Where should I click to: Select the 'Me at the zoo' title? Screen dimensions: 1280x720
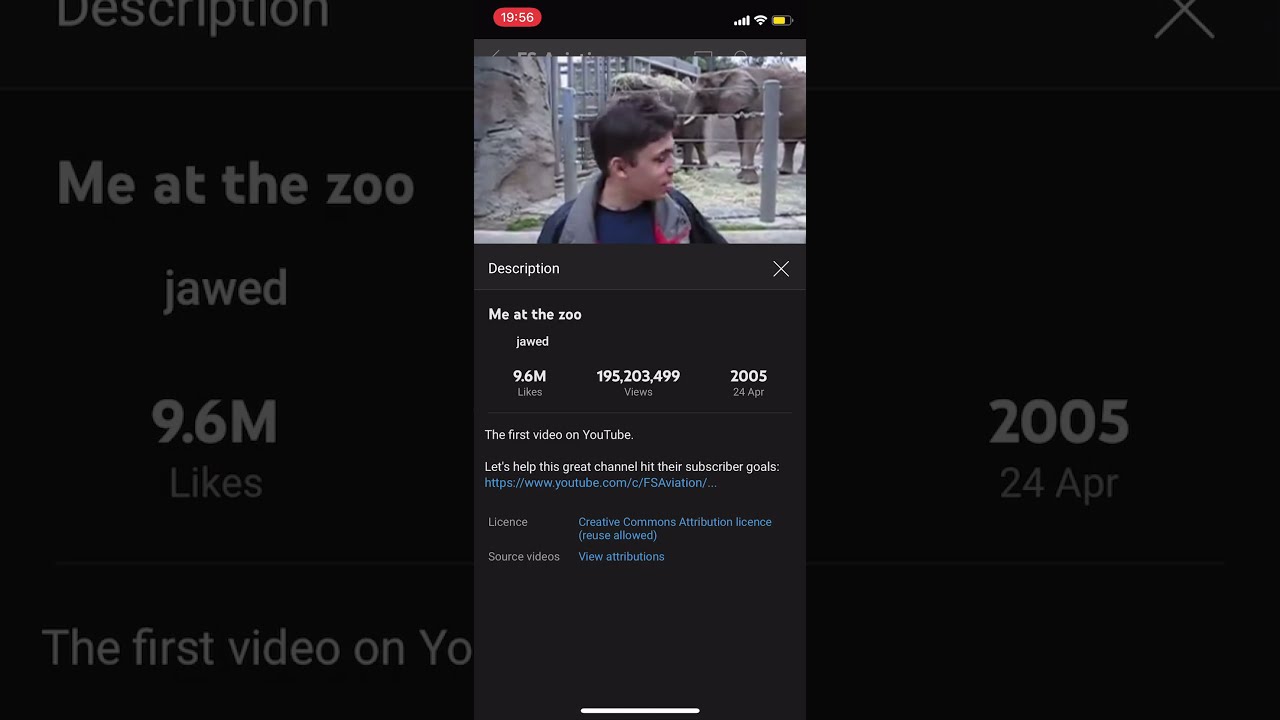[535, 314]
